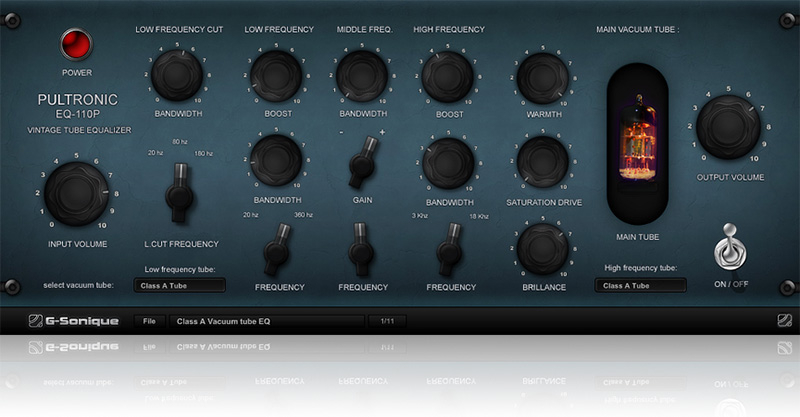The image size is (800, 417).
Task: Click the Low Frequency Boost knob
Action: [276, 76]
